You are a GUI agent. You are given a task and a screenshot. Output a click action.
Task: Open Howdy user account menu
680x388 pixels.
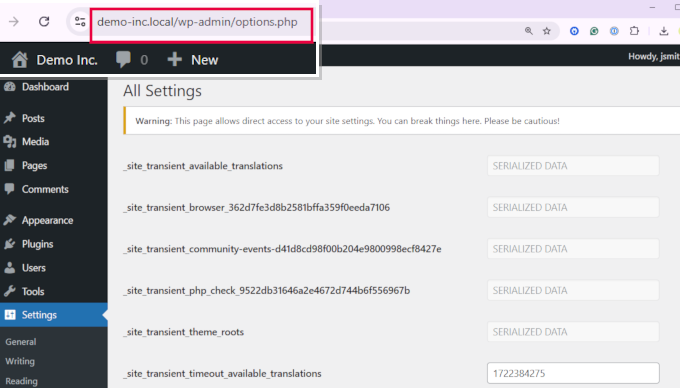[654, 56]
